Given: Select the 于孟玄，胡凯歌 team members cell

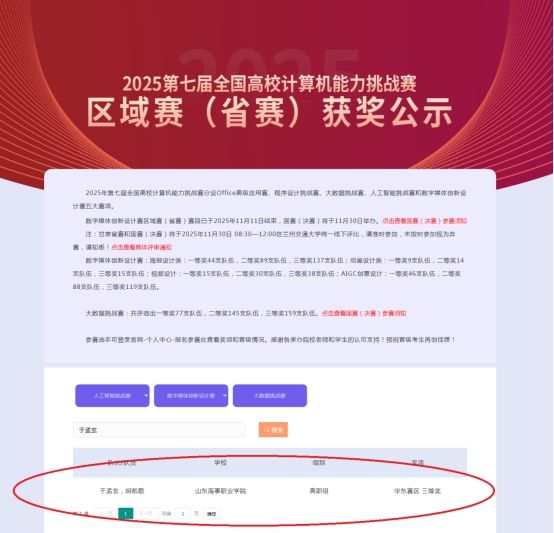Looking at the screenshot, I should [x=122, y=491].
